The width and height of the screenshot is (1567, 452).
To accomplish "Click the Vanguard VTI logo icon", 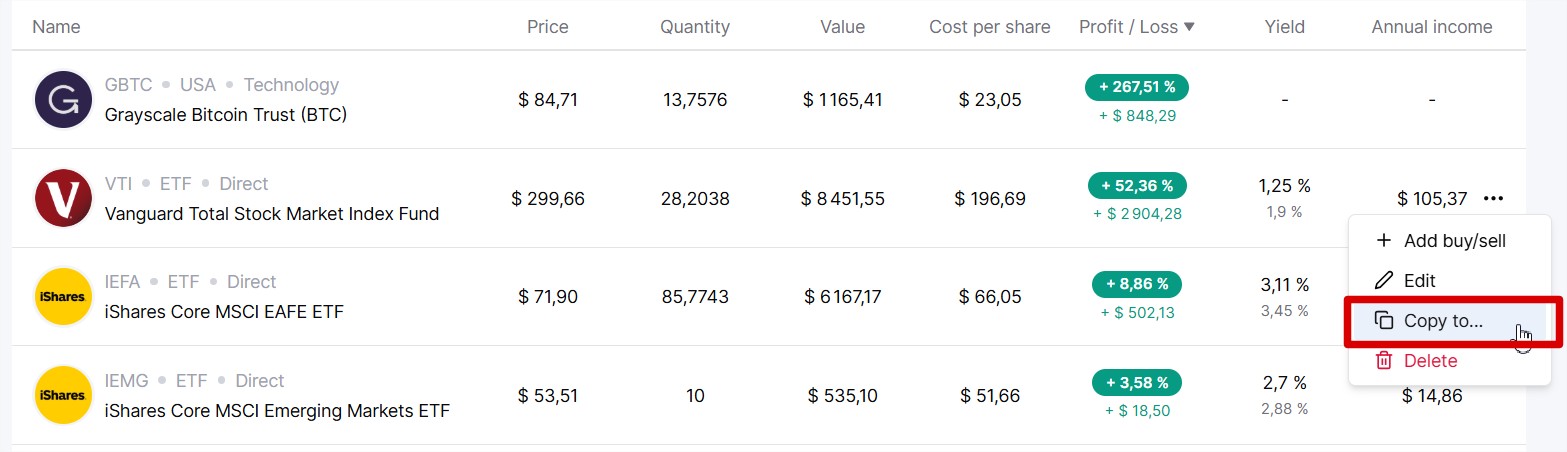I will pos(64,198).
